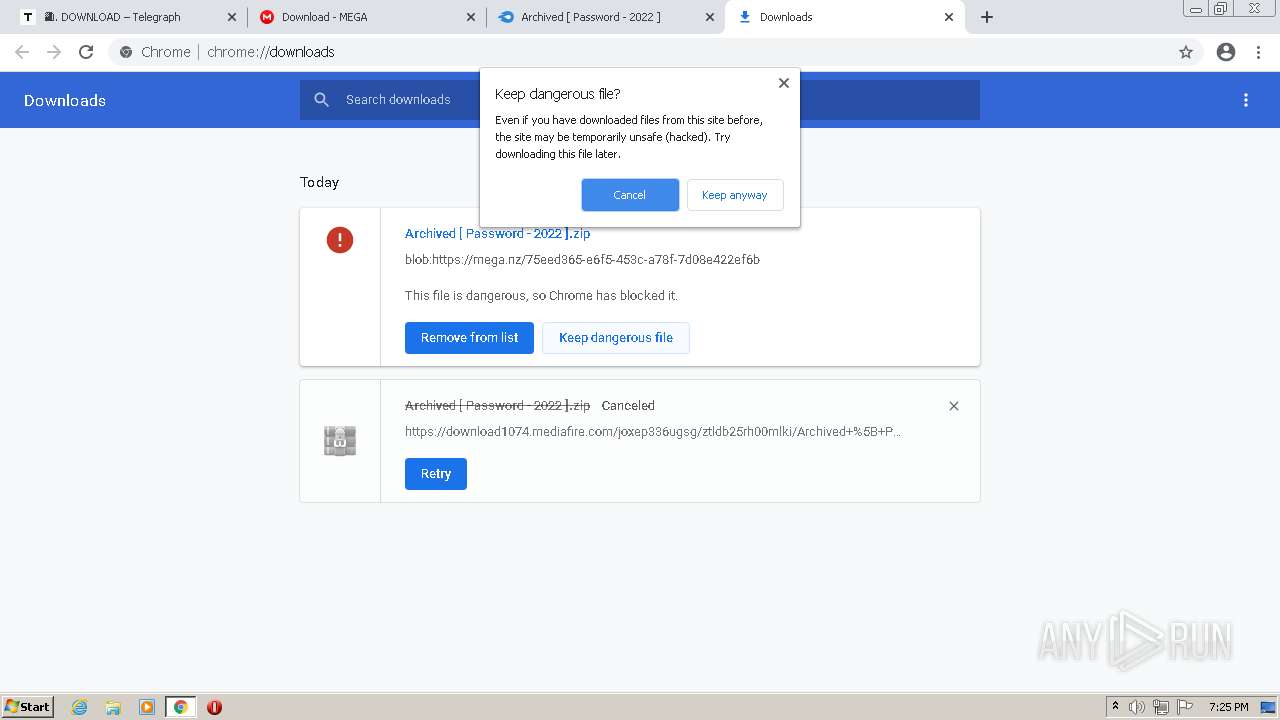Click the MEGA tab favicon
The image size is (1280, 720).
point(267,17)
